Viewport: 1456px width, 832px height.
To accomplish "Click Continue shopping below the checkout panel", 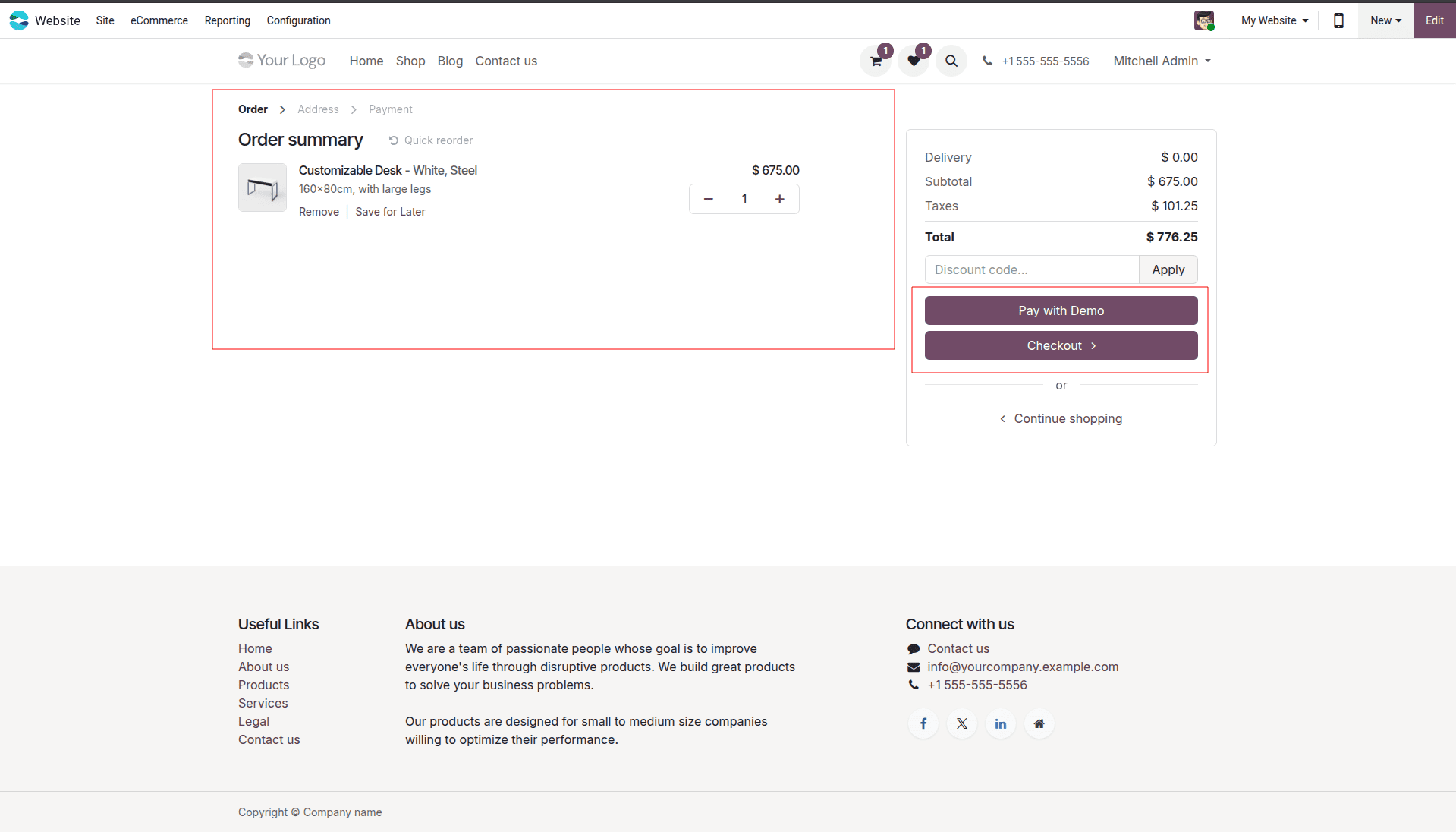I will point(1068,418).
